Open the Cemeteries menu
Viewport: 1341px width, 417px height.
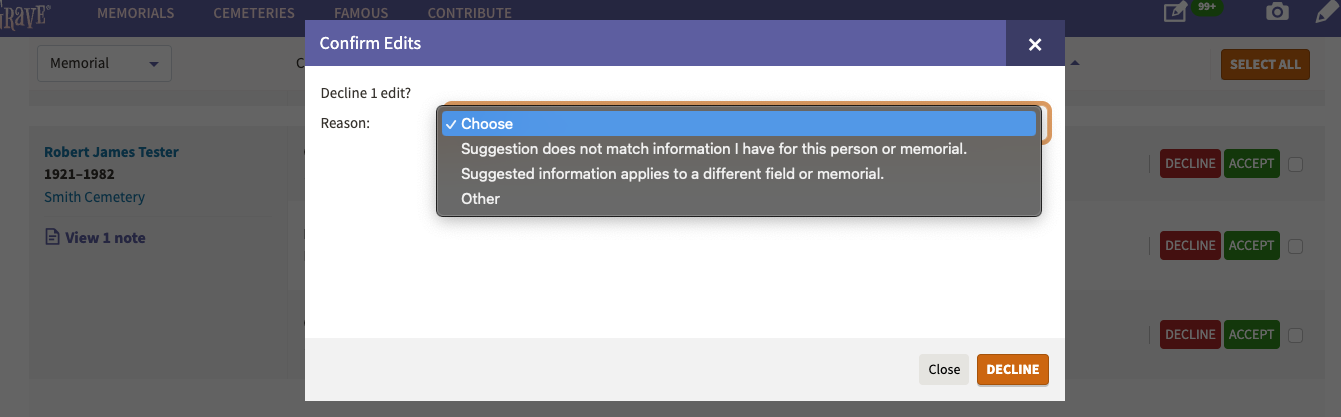[x=254, y=13]
